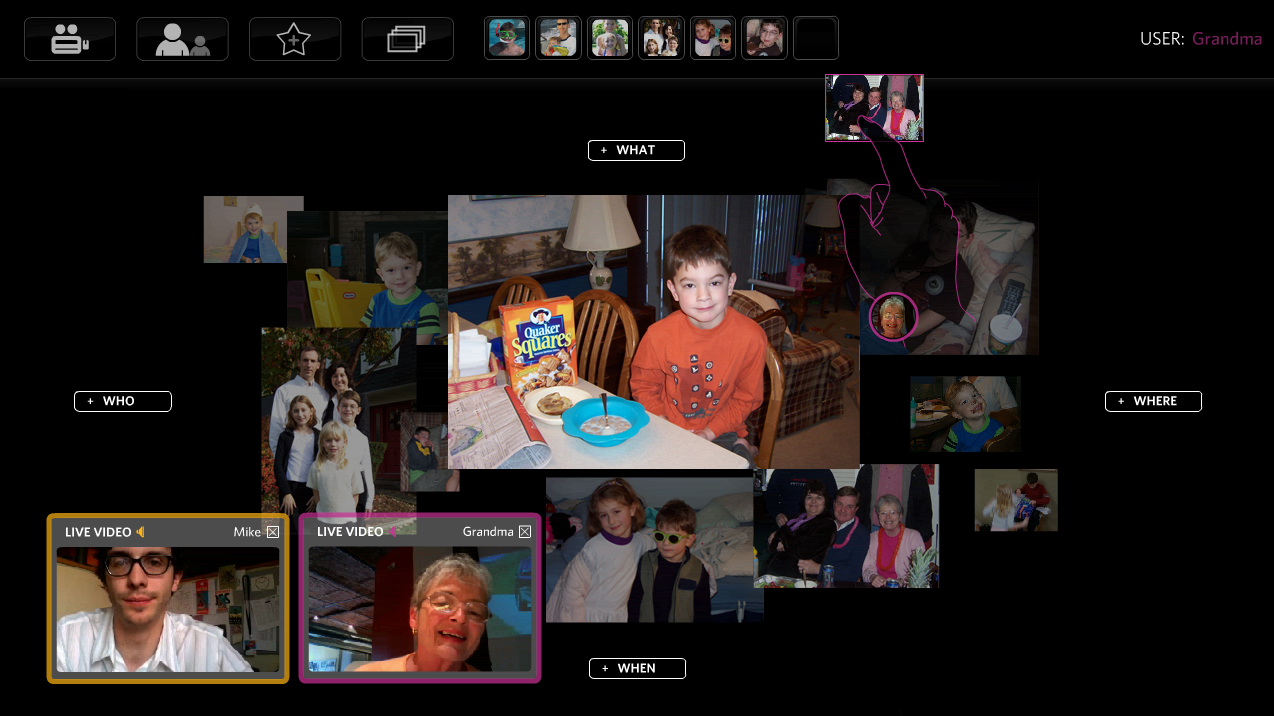Expand the WHERE filter
The height and width of the screenshot is (716, 1274).
1153,401
